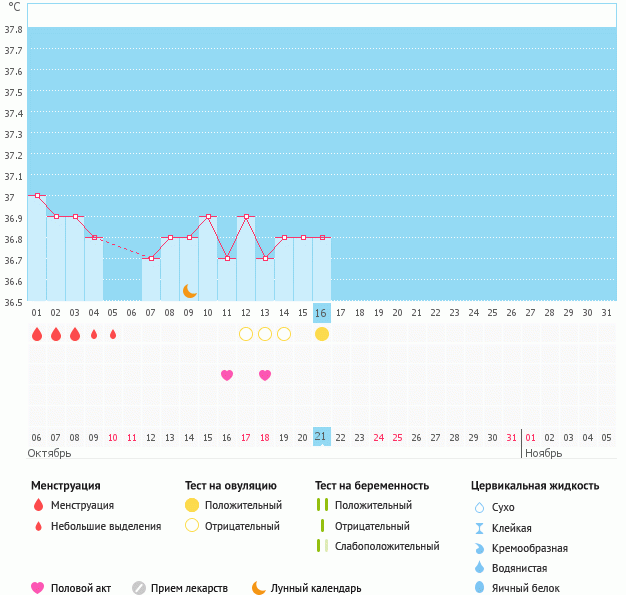This screenshot has height=595, width=626.
Task: Click the egg white fluid legend icon
Action: click(x=479, y=588)
